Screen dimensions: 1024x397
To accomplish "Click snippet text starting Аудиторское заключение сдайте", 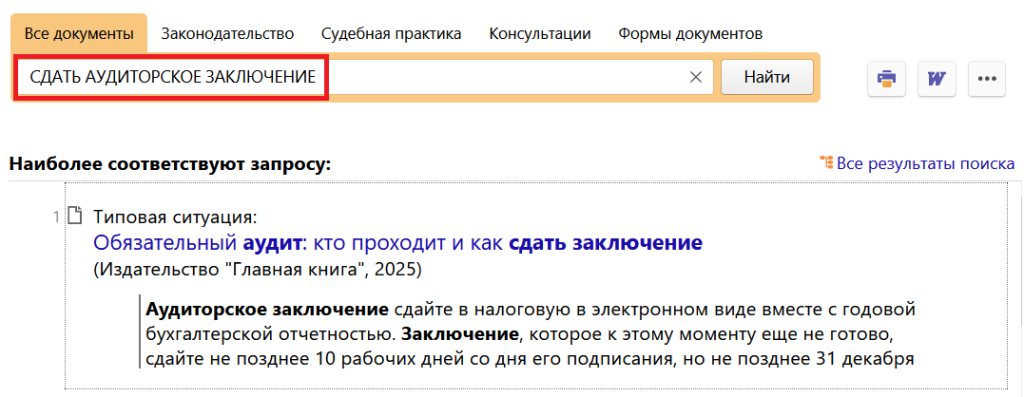I will [529, 334].
